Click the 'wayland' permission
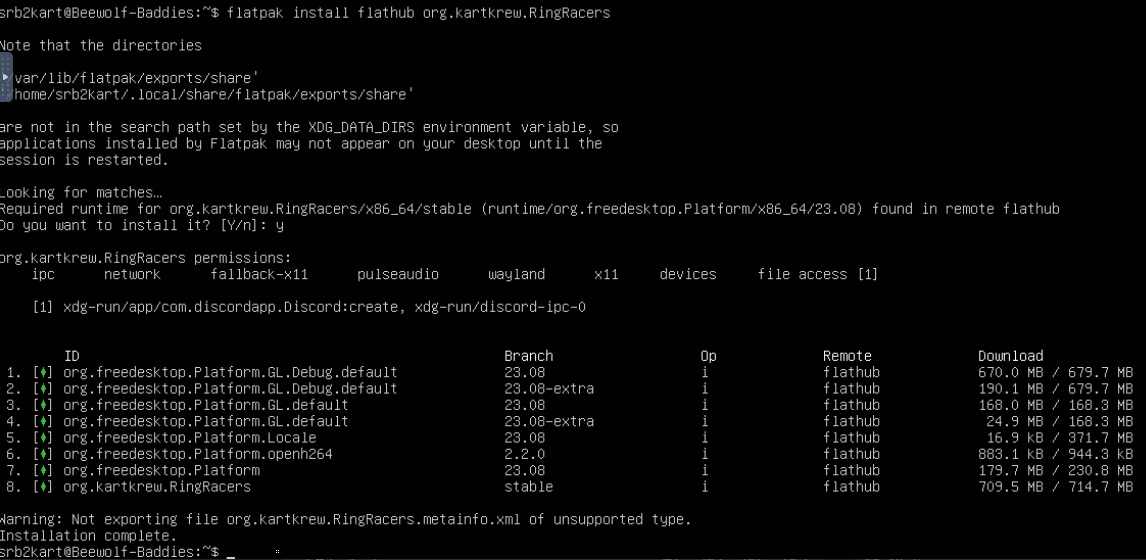The image size is (1146, 560). point(517,274)
